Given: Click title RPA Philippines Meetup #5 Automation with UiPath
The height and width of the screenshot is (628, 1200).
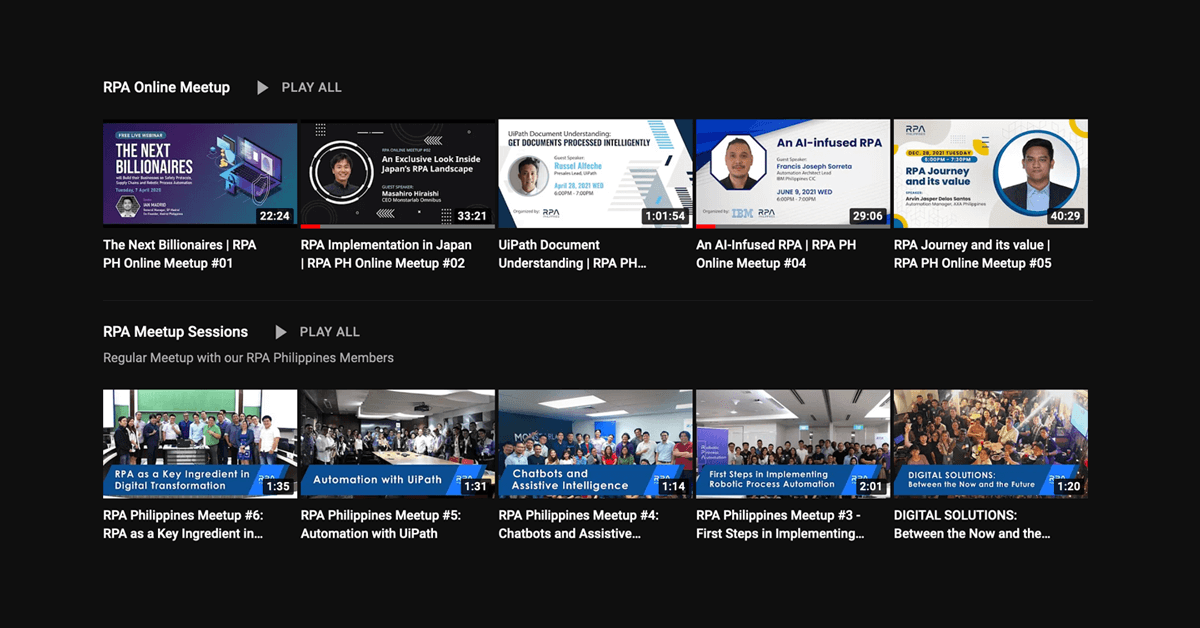Looking at the screenshot, I should point(381,524).
